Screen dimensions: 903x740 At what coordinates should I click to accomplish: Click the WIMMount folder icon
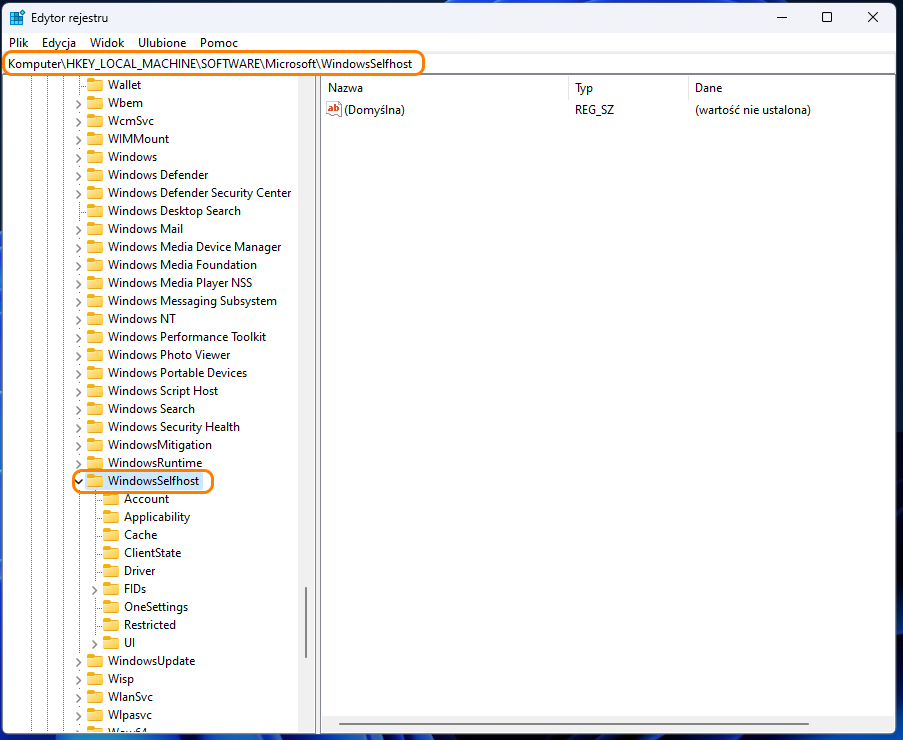94,139
